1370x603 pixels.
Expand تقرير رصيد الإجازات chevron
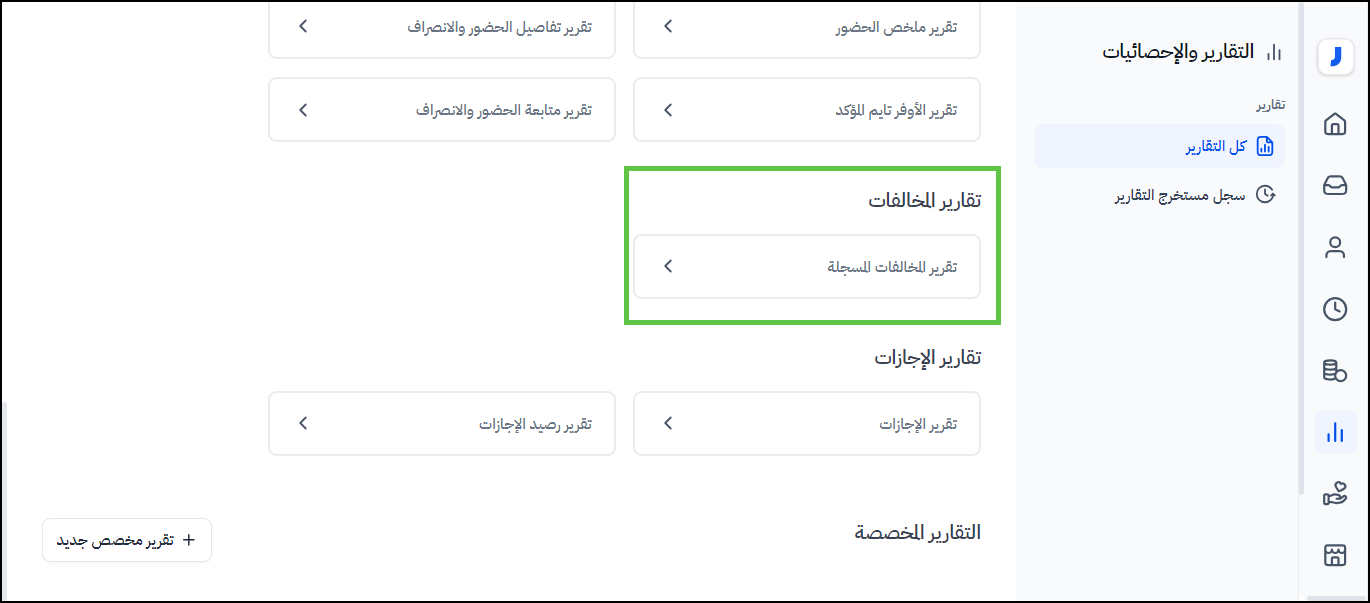point(303,423)
